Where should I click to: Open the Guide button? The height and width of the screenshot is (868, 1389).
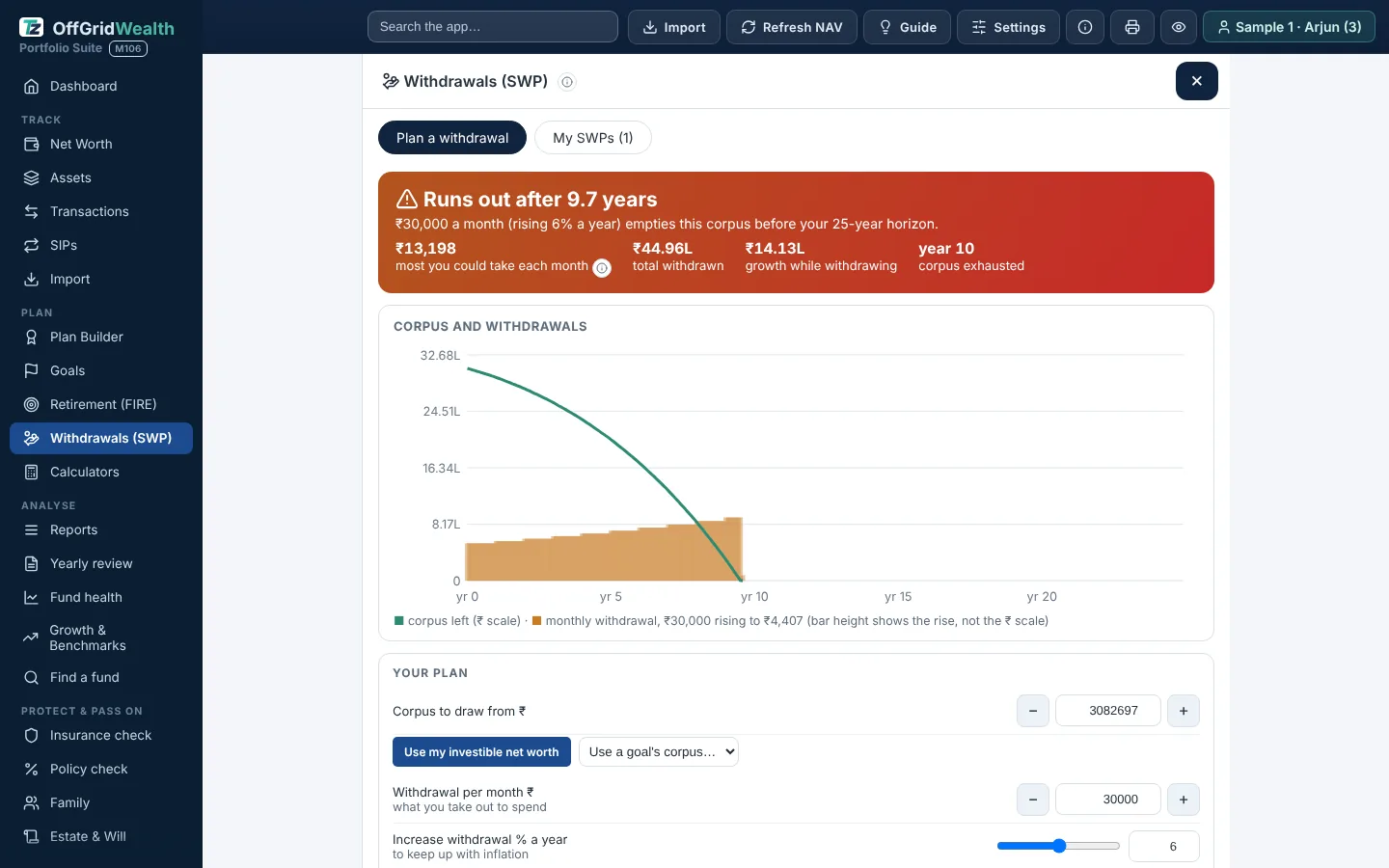[x=907, y=27]
